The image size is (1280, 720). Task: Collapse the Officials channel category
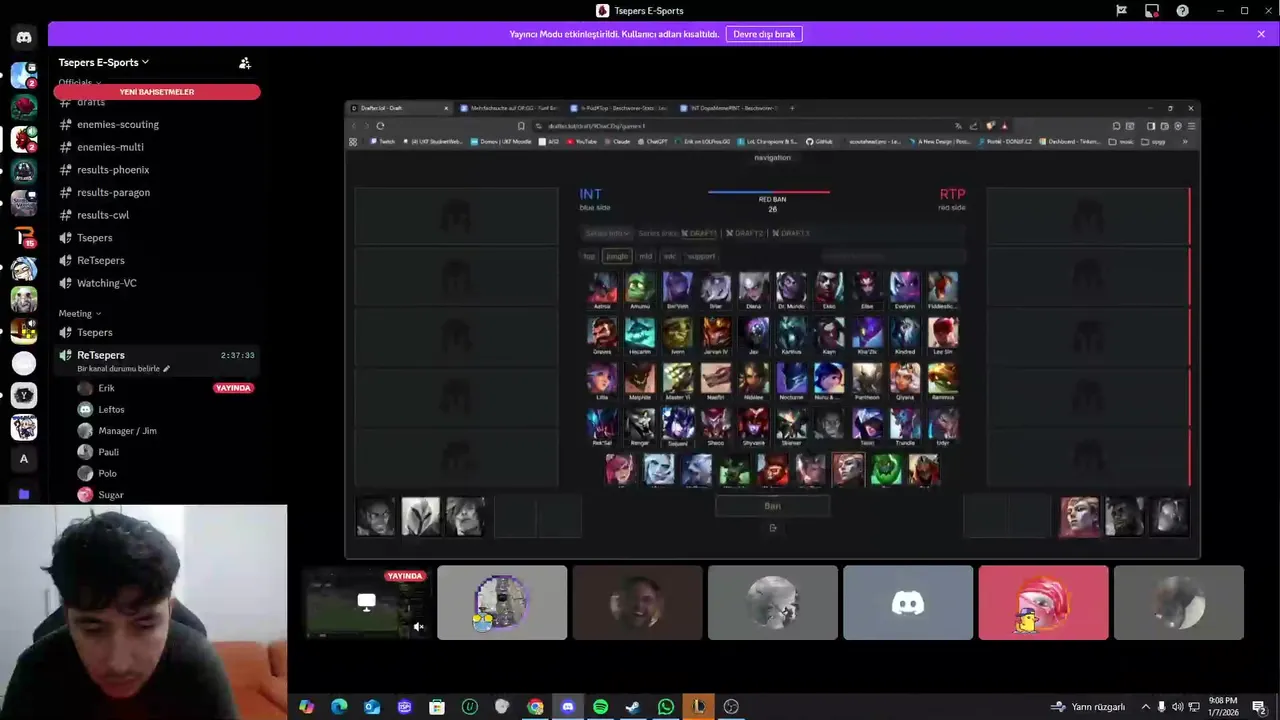click(80, 82)
